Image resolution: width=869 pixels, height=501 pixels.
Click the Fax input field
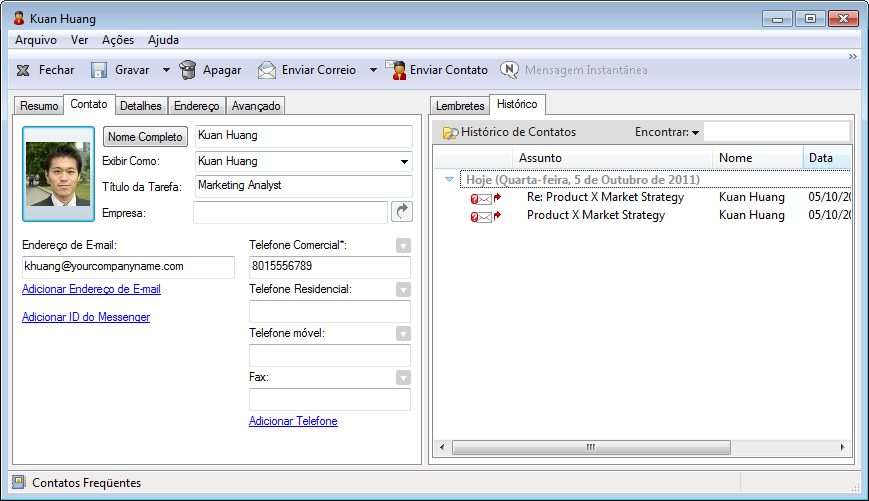[x=330, y=400]
